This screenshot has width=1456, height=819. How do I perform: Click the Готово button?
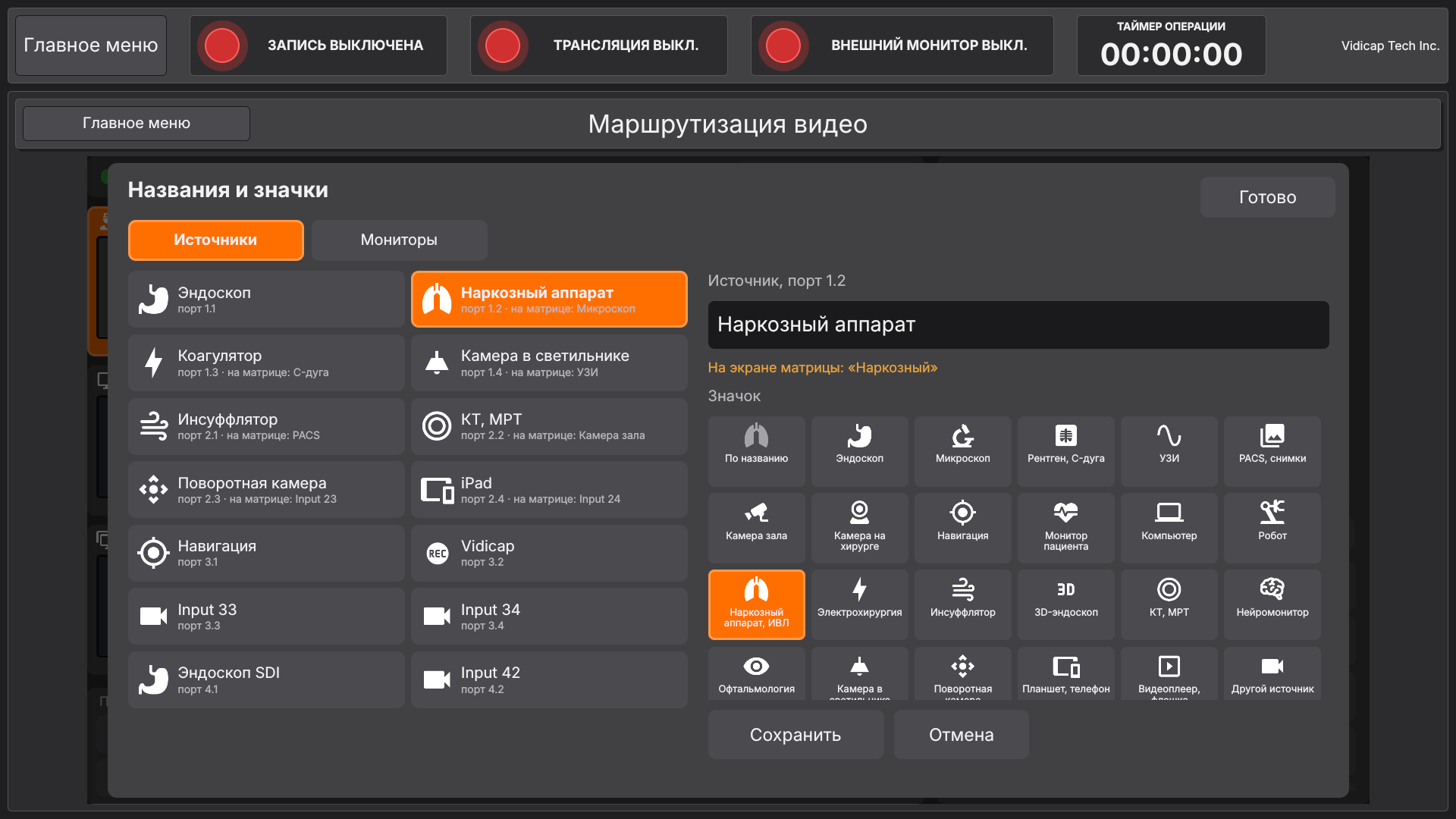1267,197
